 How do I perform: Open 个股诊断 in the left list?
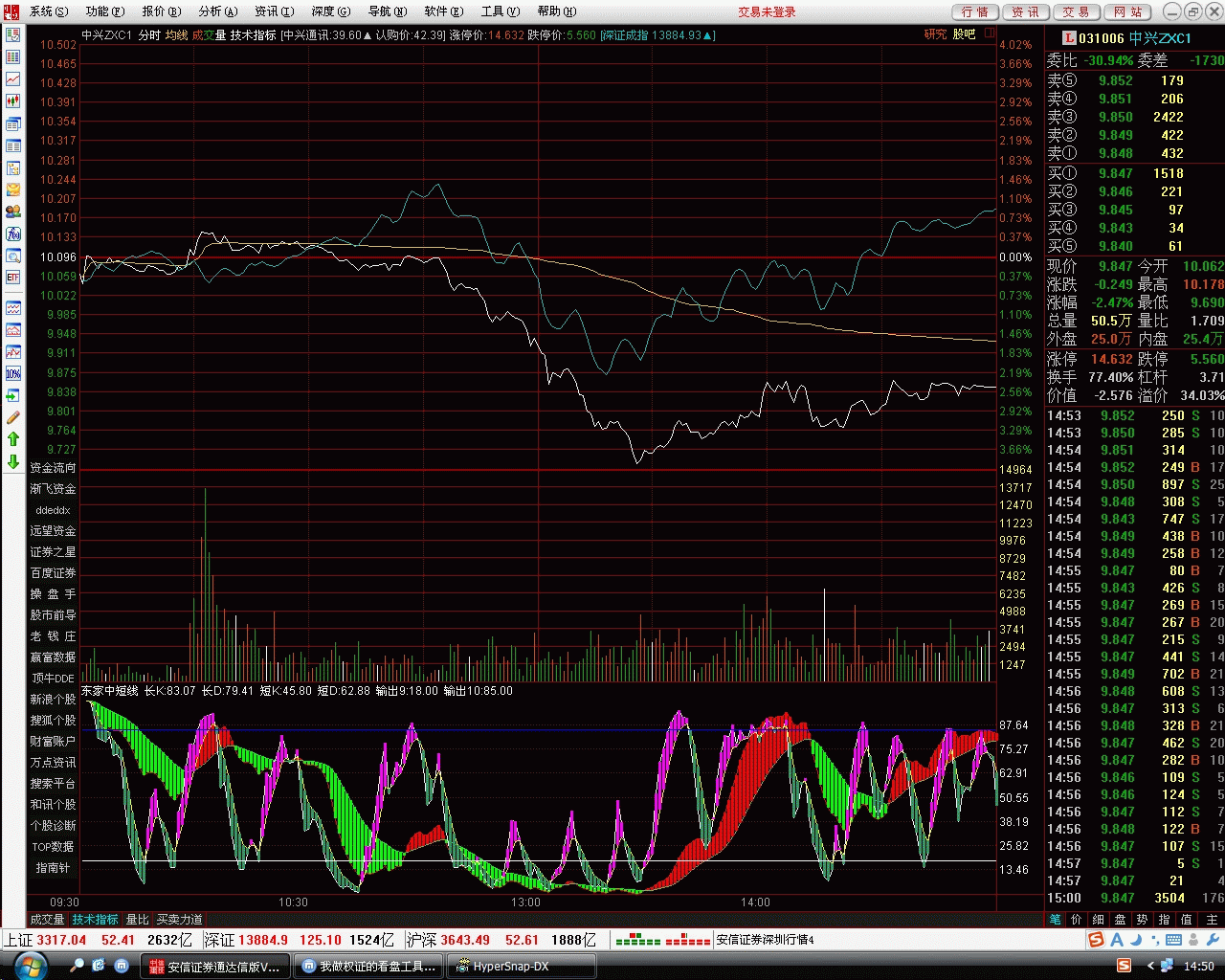(x=53, y=826)
